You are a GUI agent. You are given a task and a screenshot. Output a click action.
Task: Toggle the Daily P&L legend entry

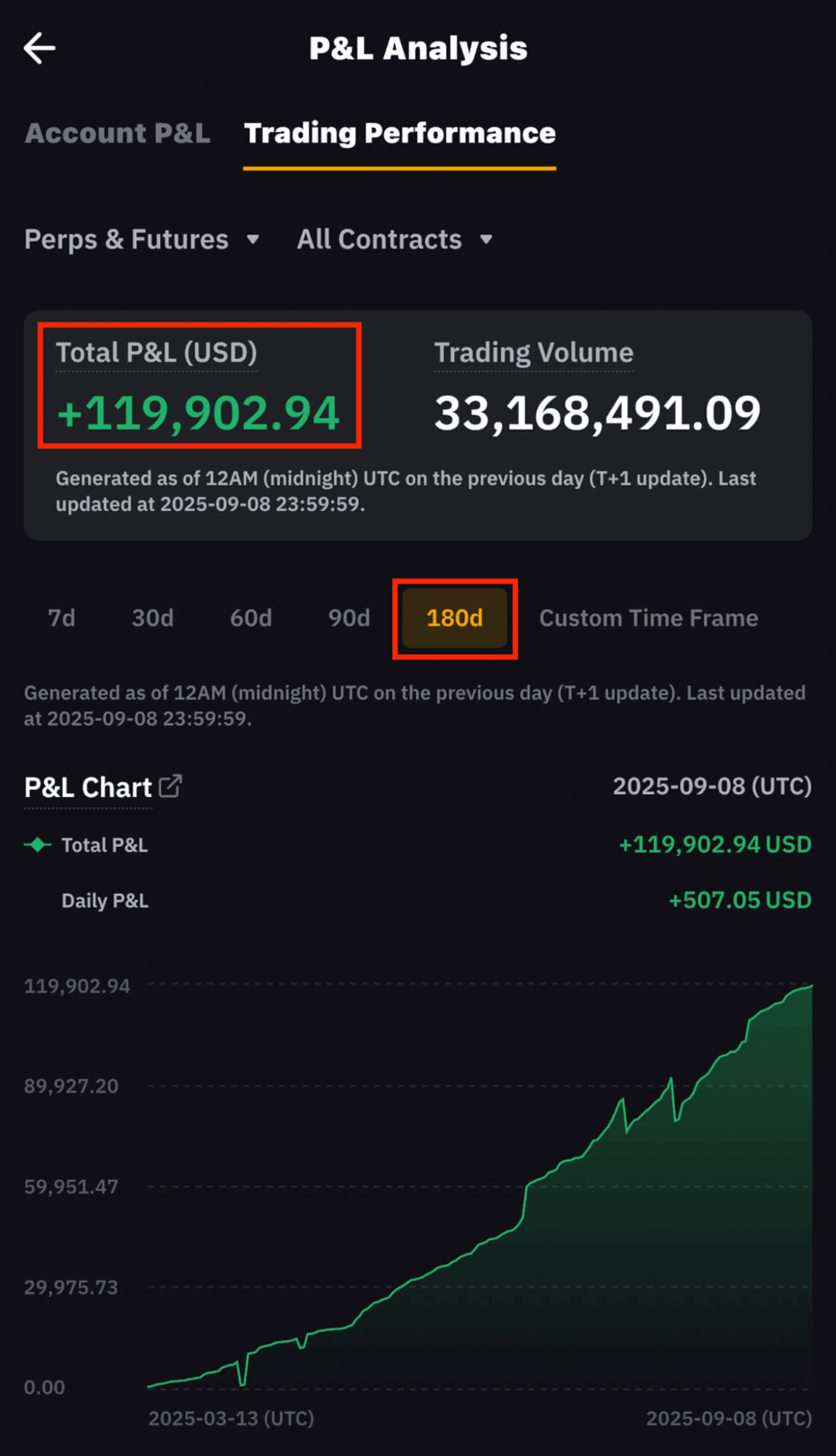coord(104,900)
